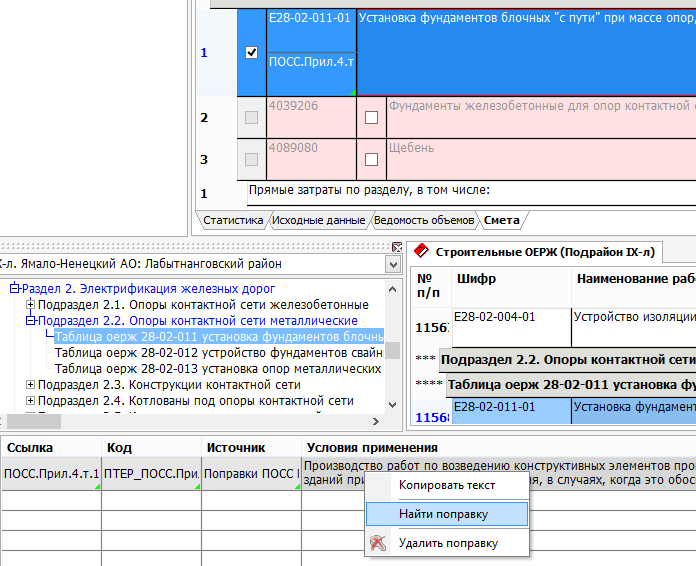Click the Устройство изоляции description cell
Image resolution: width=696 pixels, height=566 pixels.
coord(634,328)
